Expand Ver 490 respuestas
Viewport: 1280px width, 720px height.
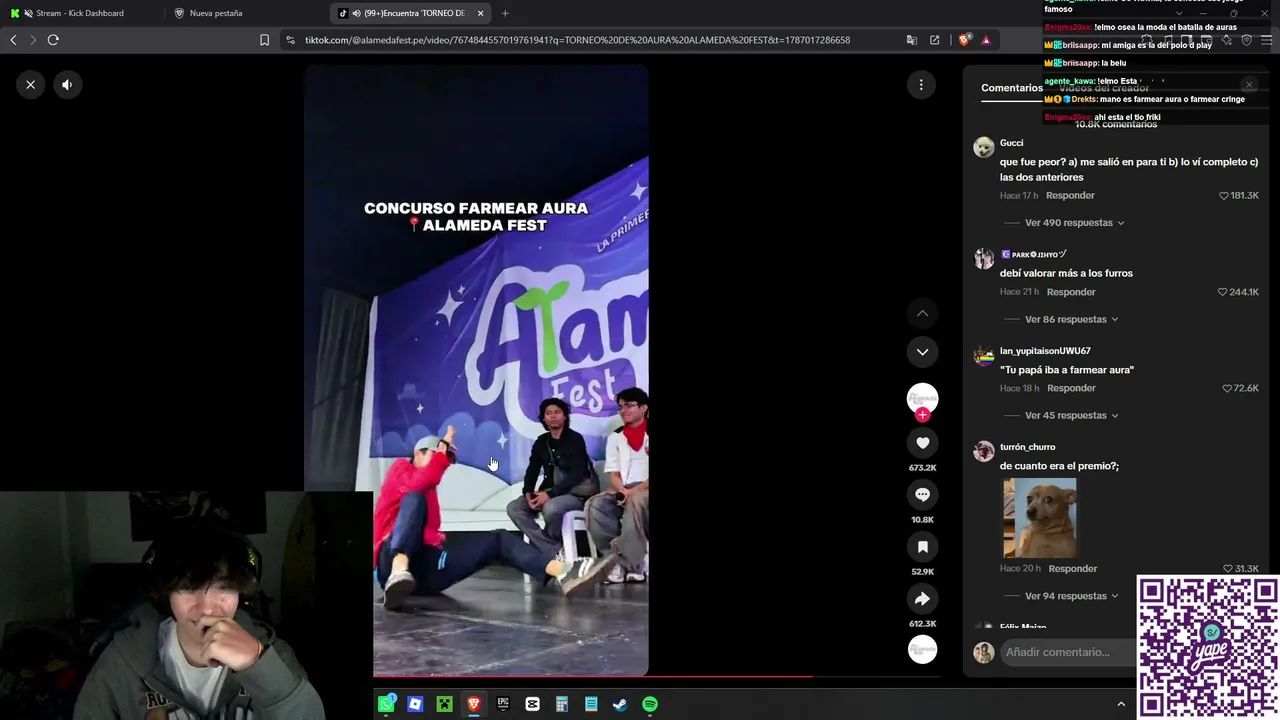tap(1074, 223)
